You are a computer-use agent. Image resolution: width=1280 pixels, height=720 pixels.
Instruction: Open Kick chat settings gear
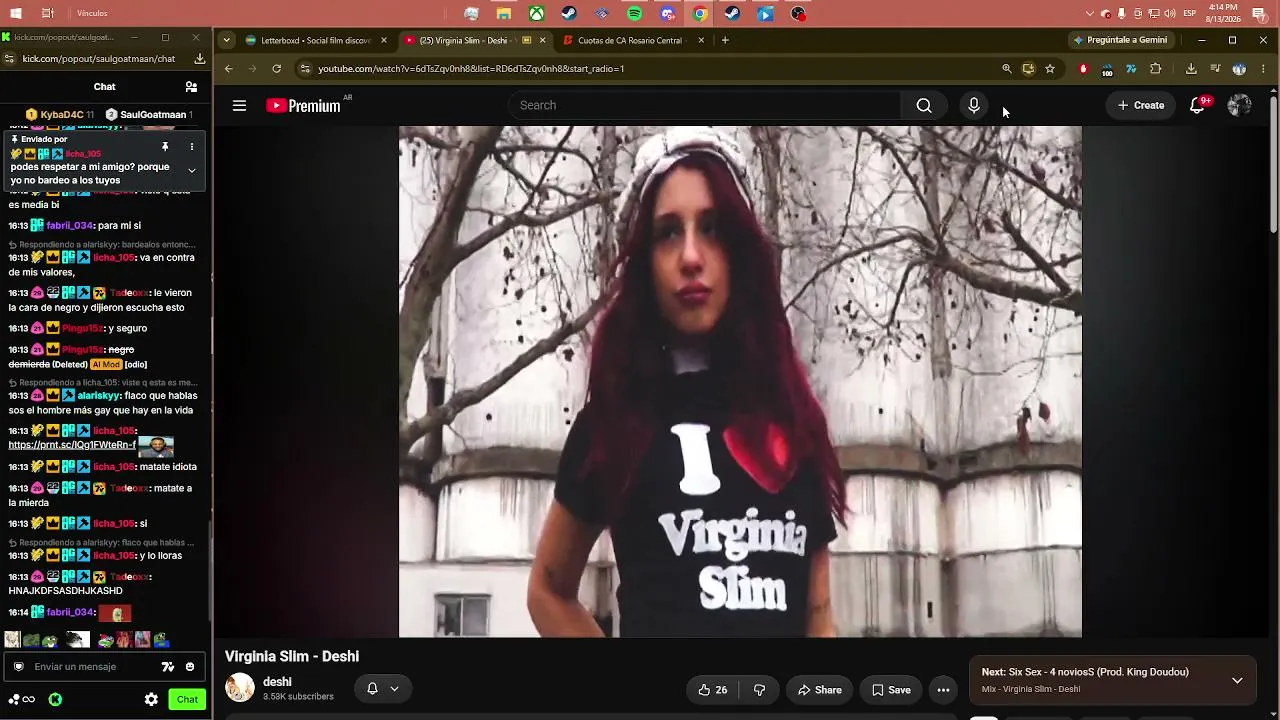pyautogui.click(x=151, y=699)
